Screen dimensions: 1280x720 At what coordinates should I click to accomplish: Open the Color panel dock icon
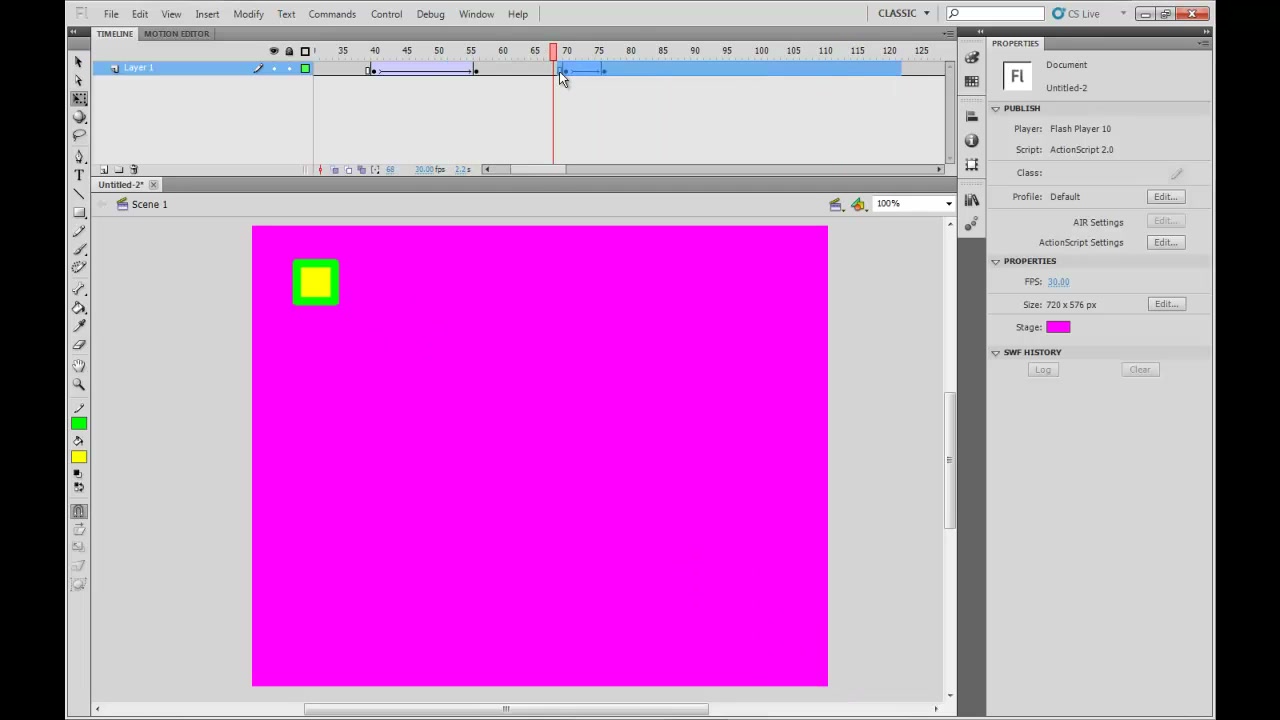click(x=972, y=58)
